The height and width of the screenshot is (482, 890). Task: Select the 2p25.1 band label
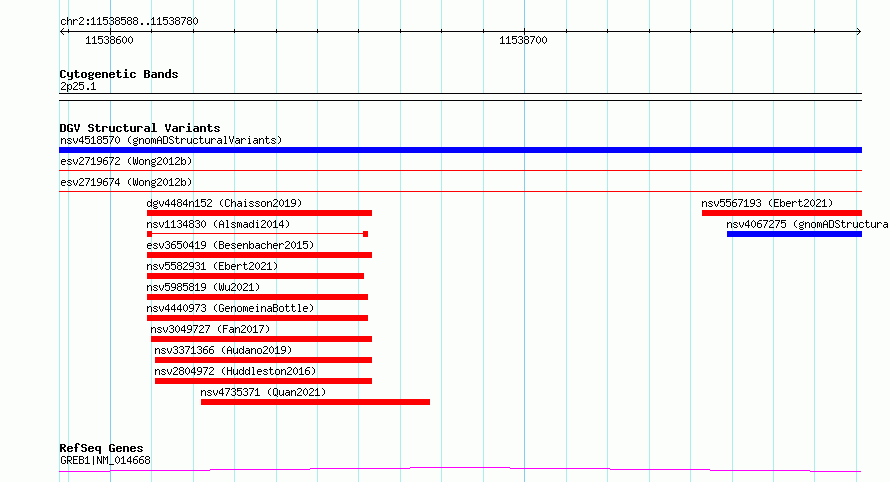coord(78,86)
